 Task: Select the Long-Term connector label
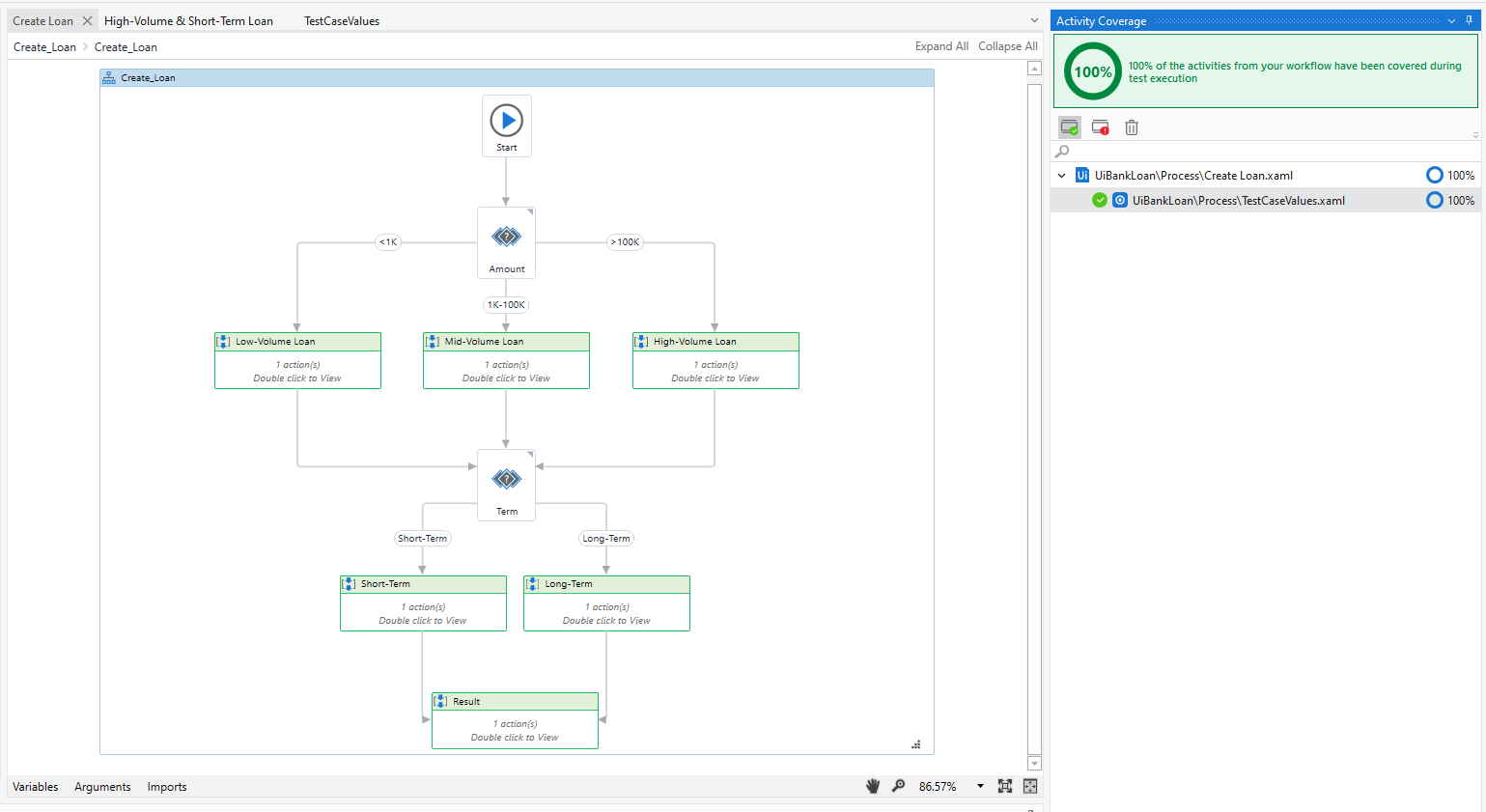(x=605, y=539)
